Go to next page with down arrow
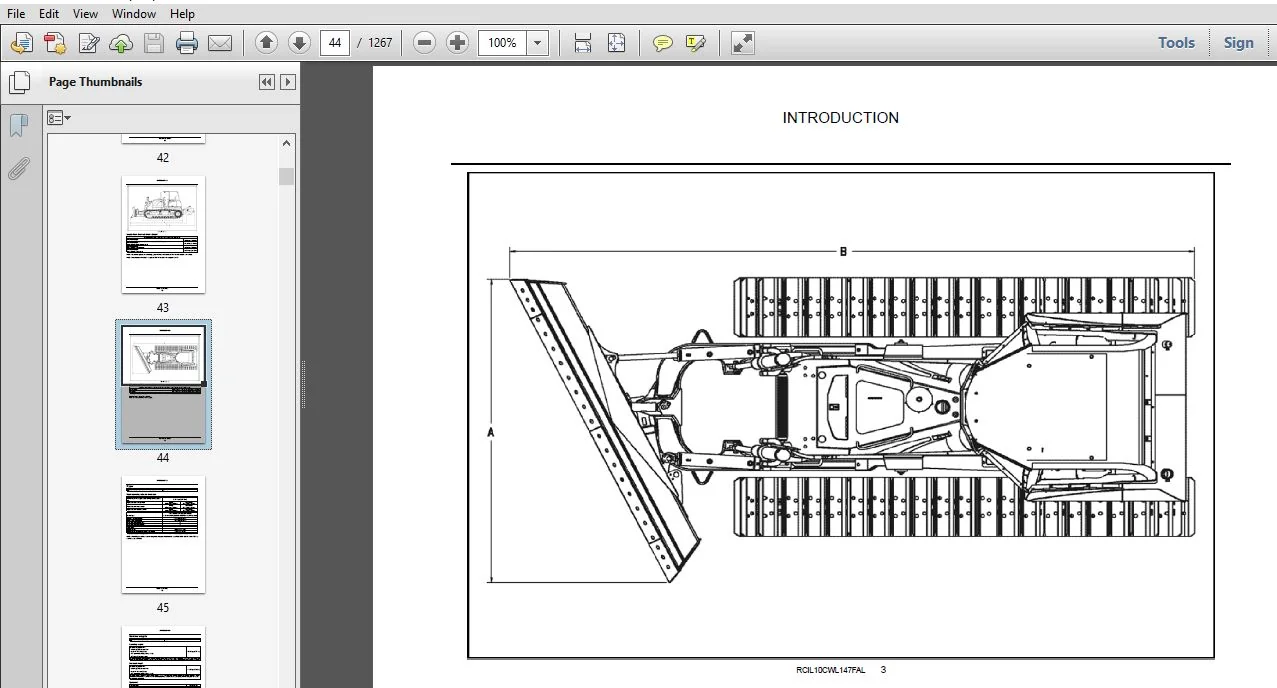Viewport: 1277px width, 688px height. pos(299,42)
